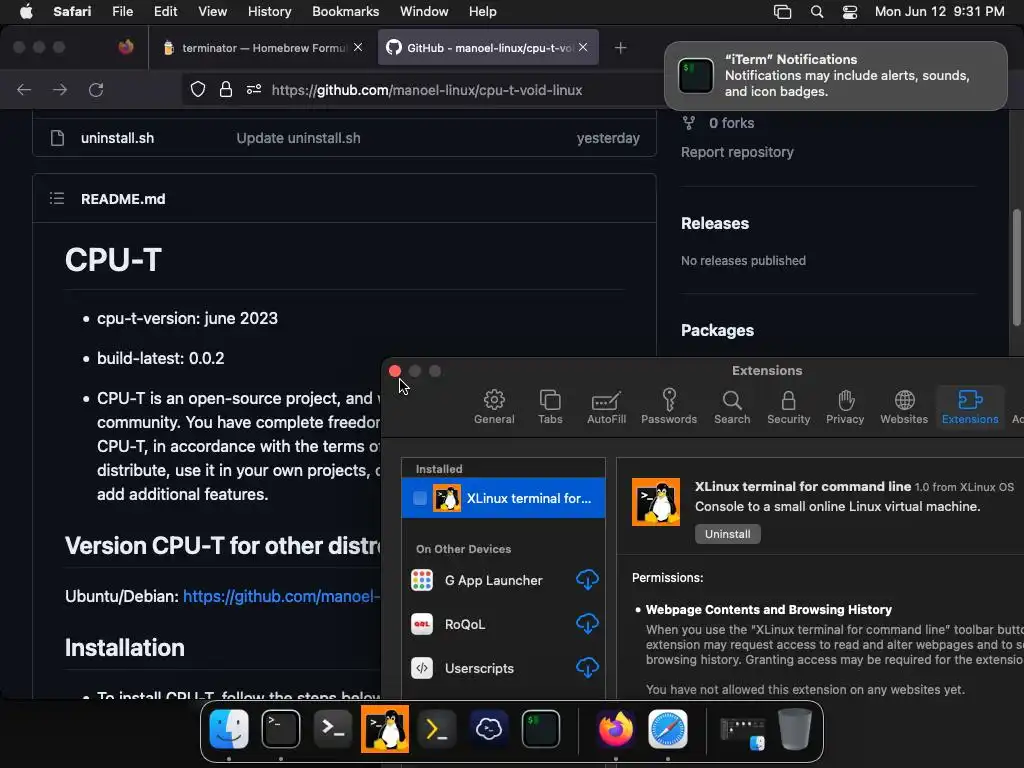Open the AutoFill preferences pane
The width and height of the screenshot is (1024, 768).
pos(606,407)
